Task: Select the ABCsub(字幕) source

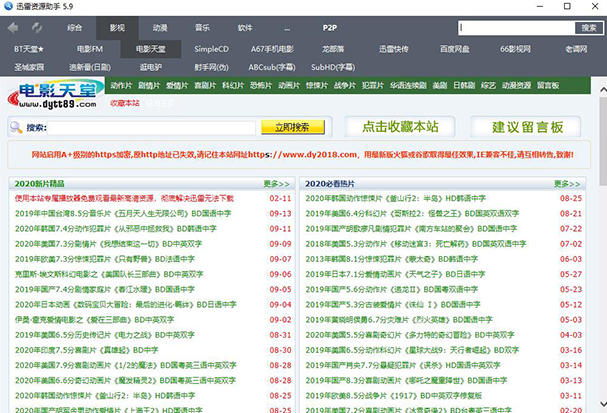Action: tap(272, 67)
